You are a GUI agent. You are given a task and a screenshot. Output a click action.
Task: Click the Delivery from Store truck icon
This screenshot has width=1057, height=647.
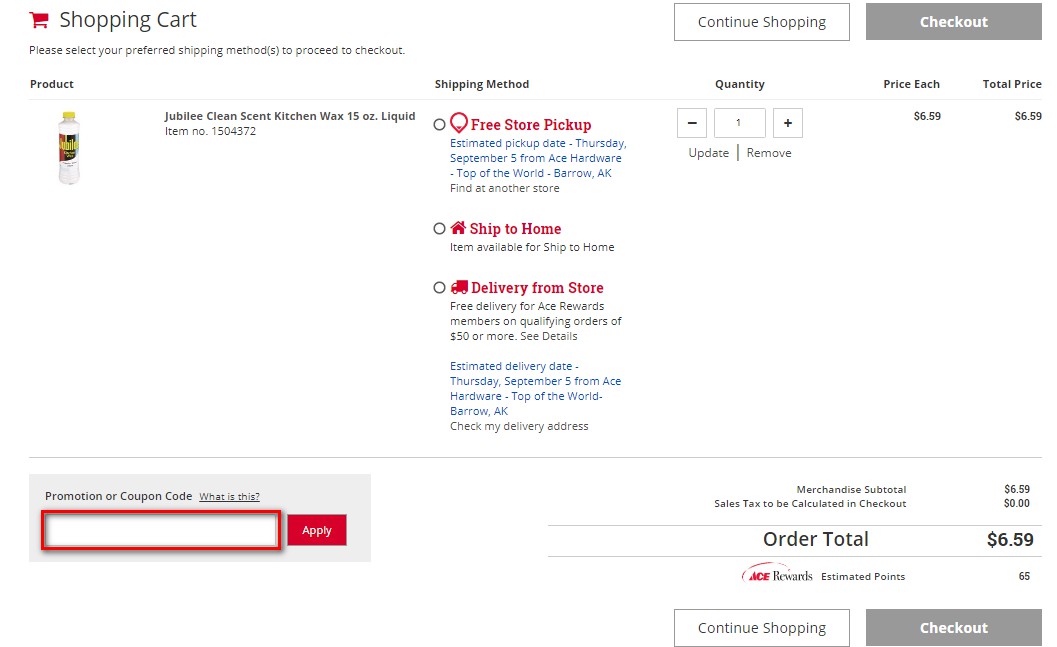tap(459, 287)
